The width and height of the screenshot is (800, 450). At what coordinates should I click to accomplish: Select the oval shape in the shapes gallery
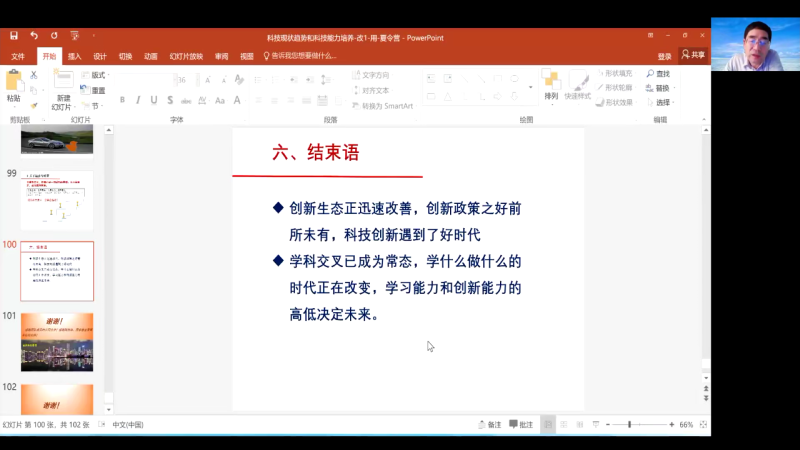point(514,79)
